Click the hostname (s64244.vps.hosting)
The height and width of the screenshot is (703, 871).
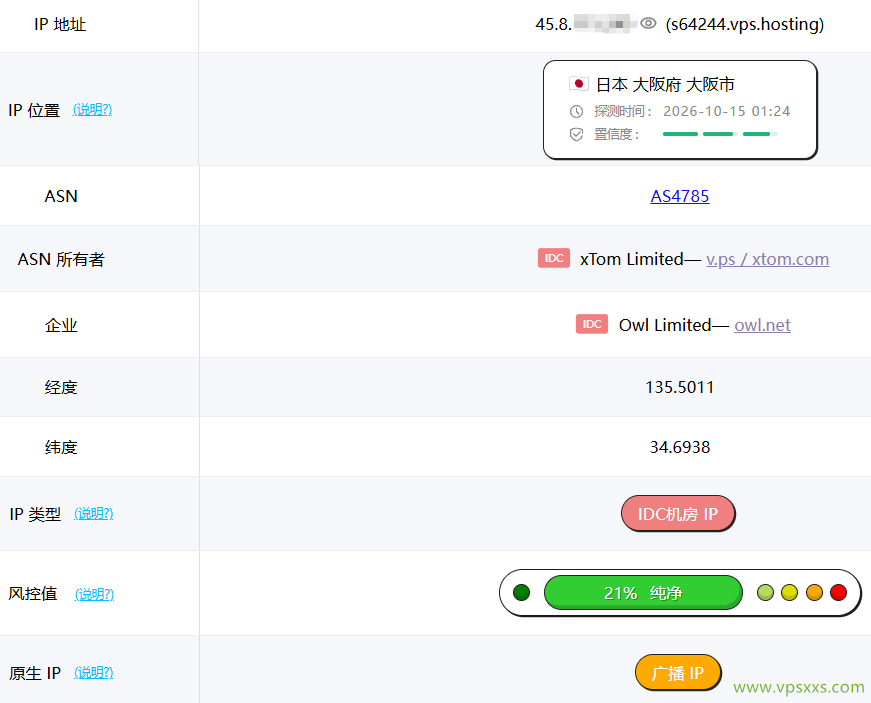745,24
